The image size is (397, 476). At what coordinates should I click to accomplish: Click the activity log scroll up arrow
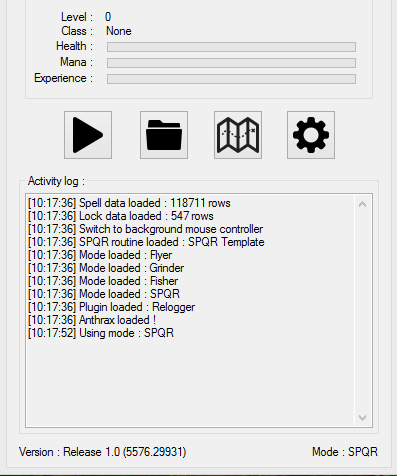(x=363, y=204)
